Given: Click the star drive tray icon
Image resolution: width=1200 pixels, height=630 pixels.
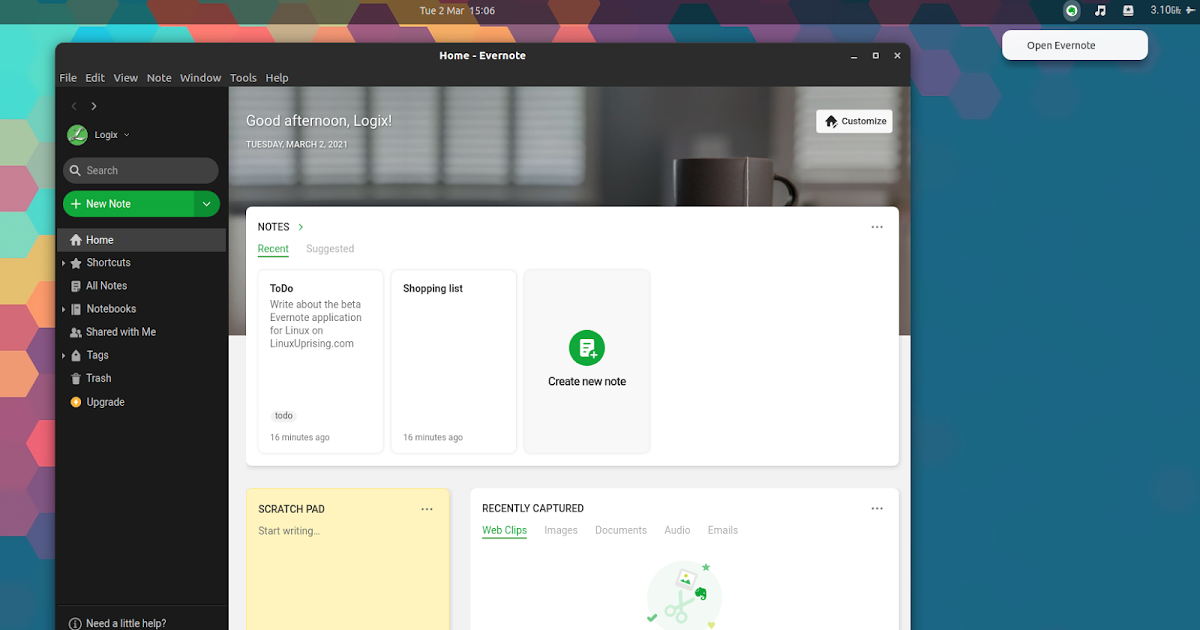Looking at the screenshot, I should pos(1128,11).
